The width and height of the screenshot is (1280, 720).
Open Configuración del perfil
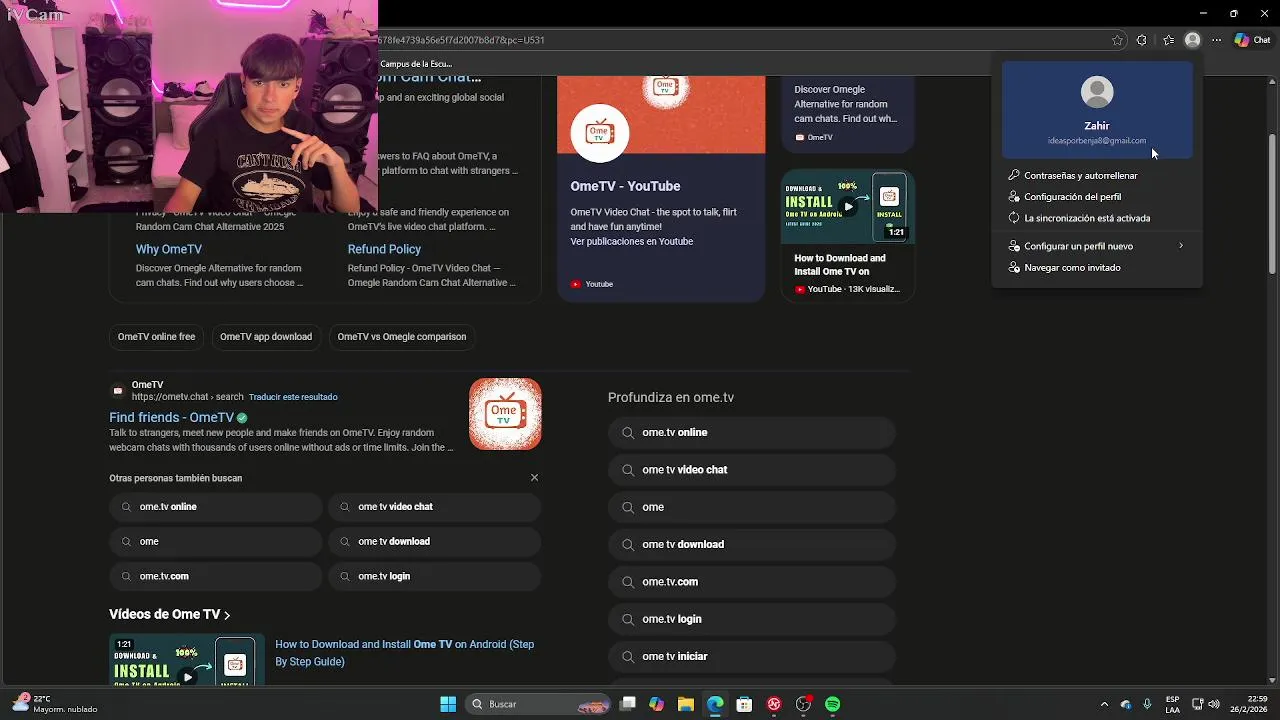tap(1097, 197)
